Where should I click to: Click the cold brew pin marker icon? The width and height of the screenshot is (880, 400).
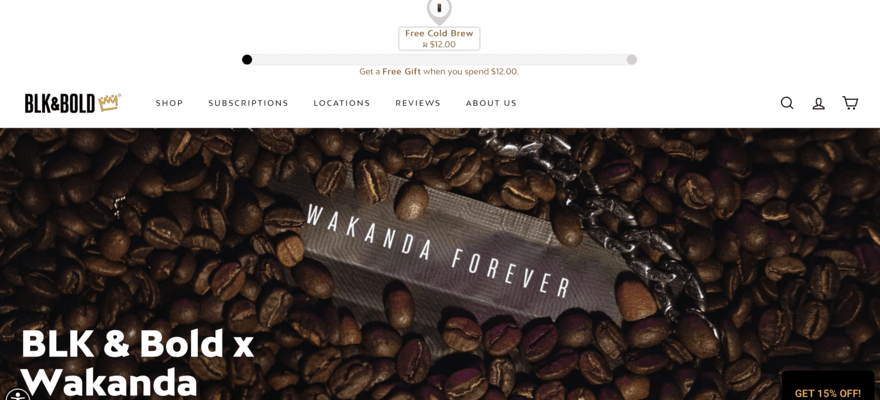click(x=439, y=10)
